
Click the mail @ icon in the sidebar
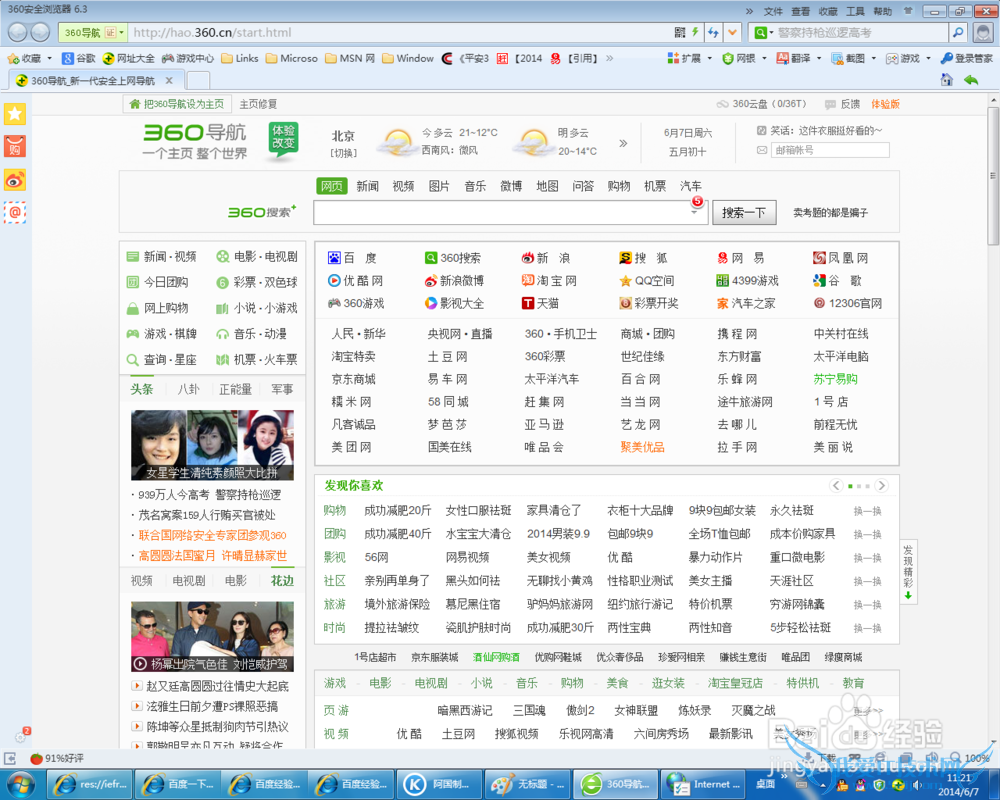15,212
